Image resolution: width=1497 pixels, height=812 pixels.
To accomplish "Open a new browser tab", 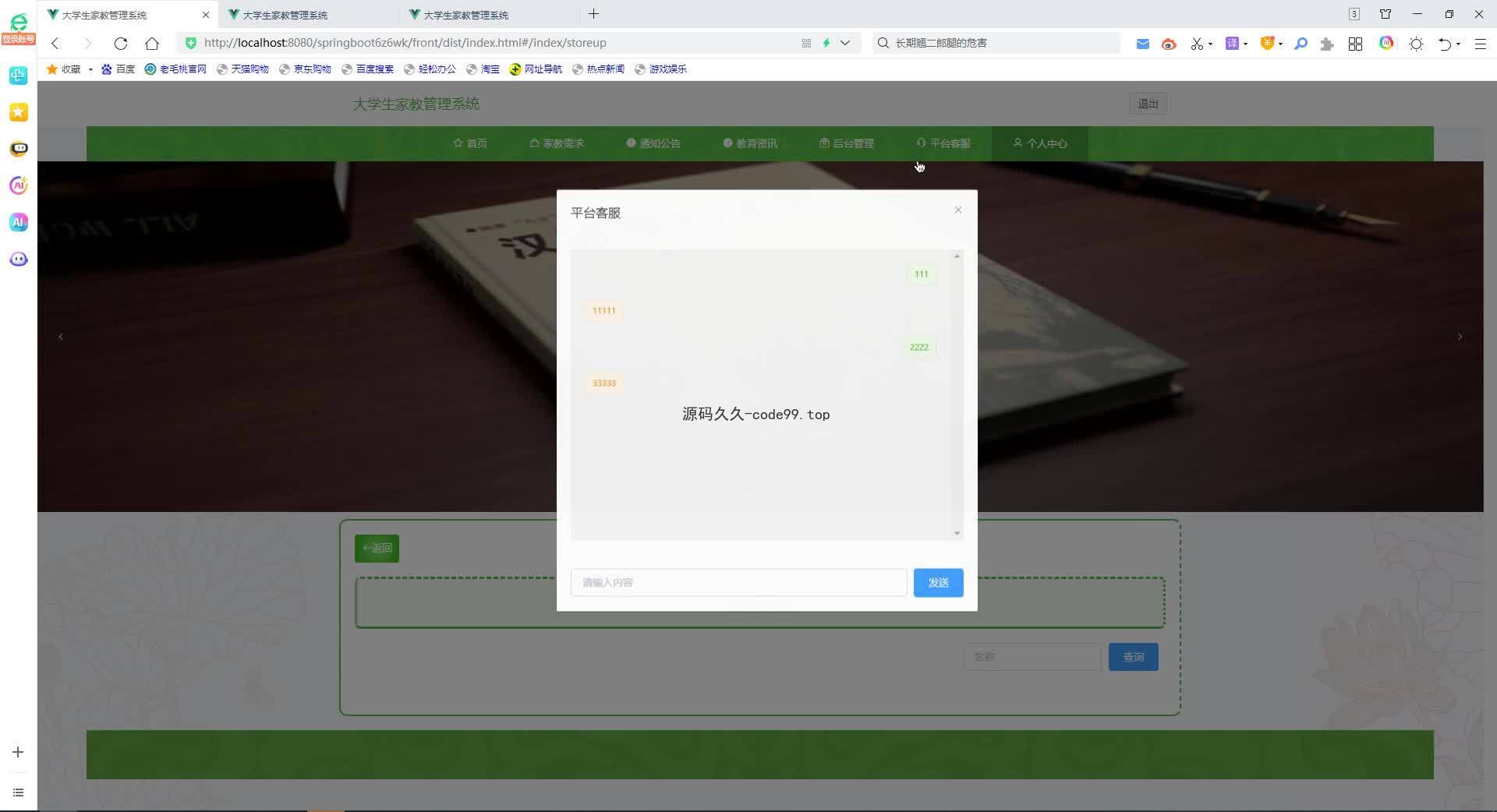I will click(593, 14).
